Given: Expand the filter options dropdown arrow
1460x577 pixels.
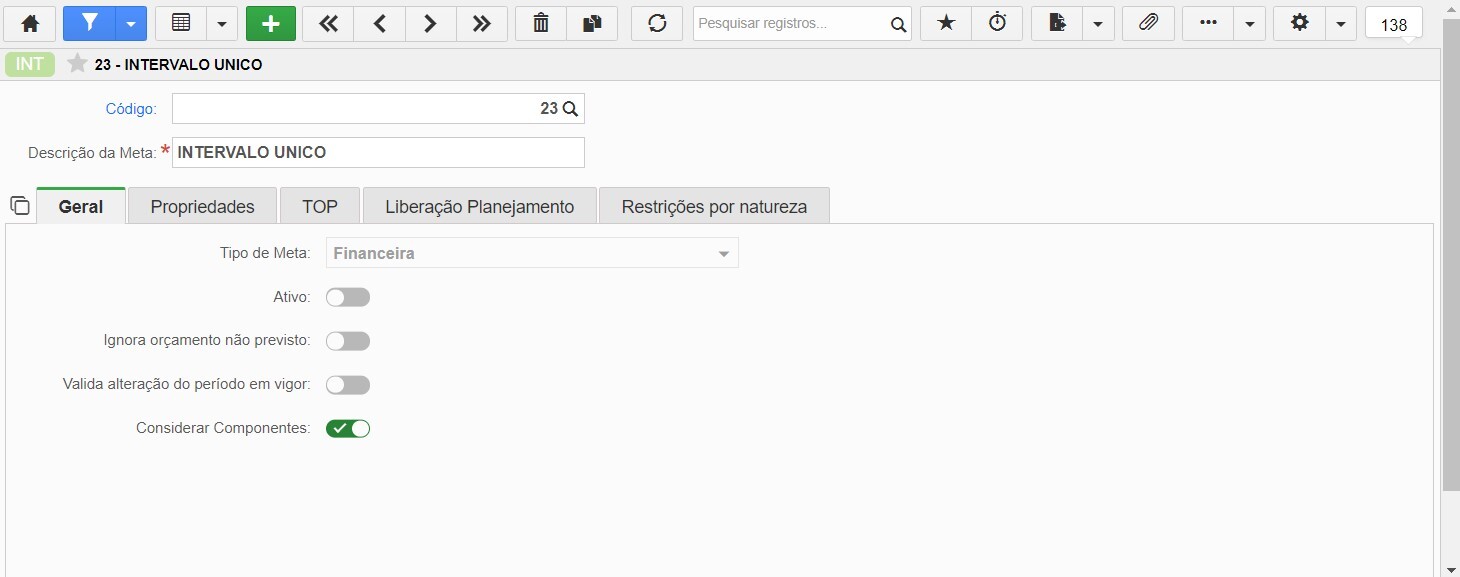Looking at the screenshot, I should coord(131,23).
